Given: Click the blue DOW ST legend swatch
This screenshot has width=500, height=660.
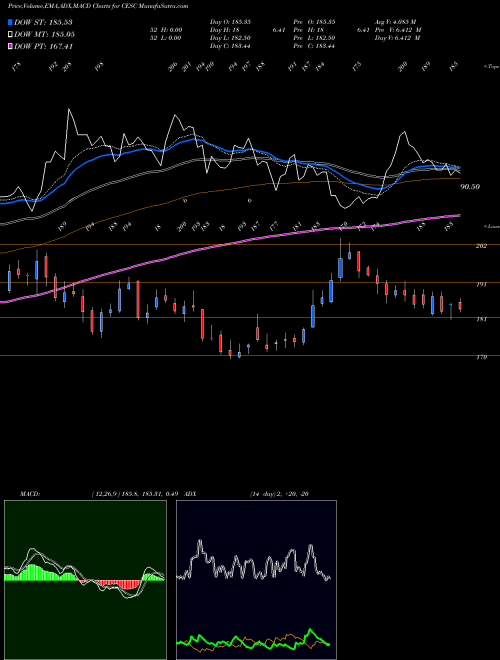Looking at the screenshot, I should tap(10, 22).
